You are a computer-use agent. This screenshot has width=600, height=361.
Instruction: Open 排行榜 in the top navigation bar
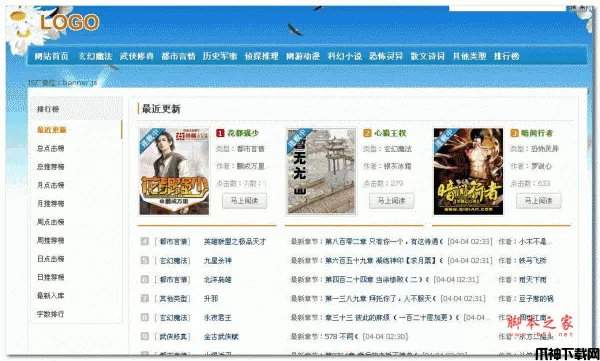(x=507, y=56)
